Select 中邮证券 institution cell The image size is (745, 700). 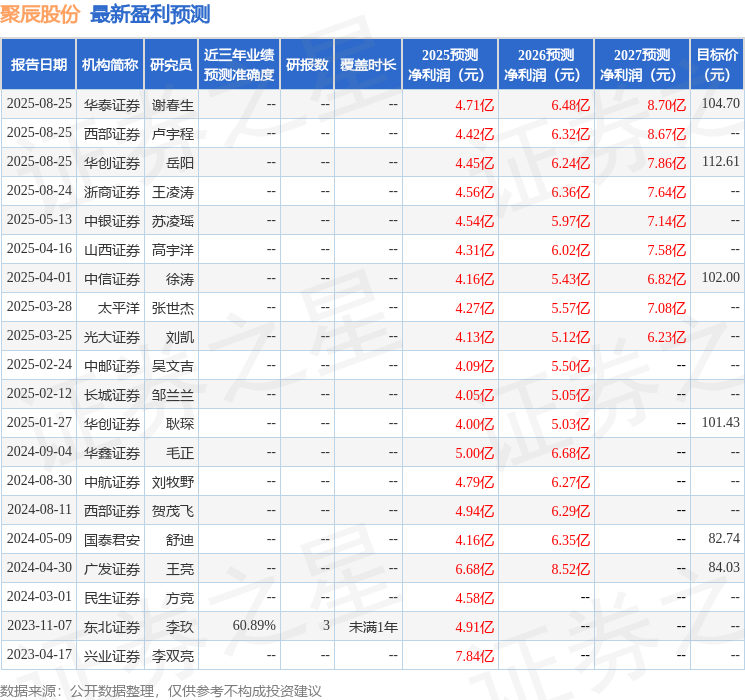click(112, 366)
